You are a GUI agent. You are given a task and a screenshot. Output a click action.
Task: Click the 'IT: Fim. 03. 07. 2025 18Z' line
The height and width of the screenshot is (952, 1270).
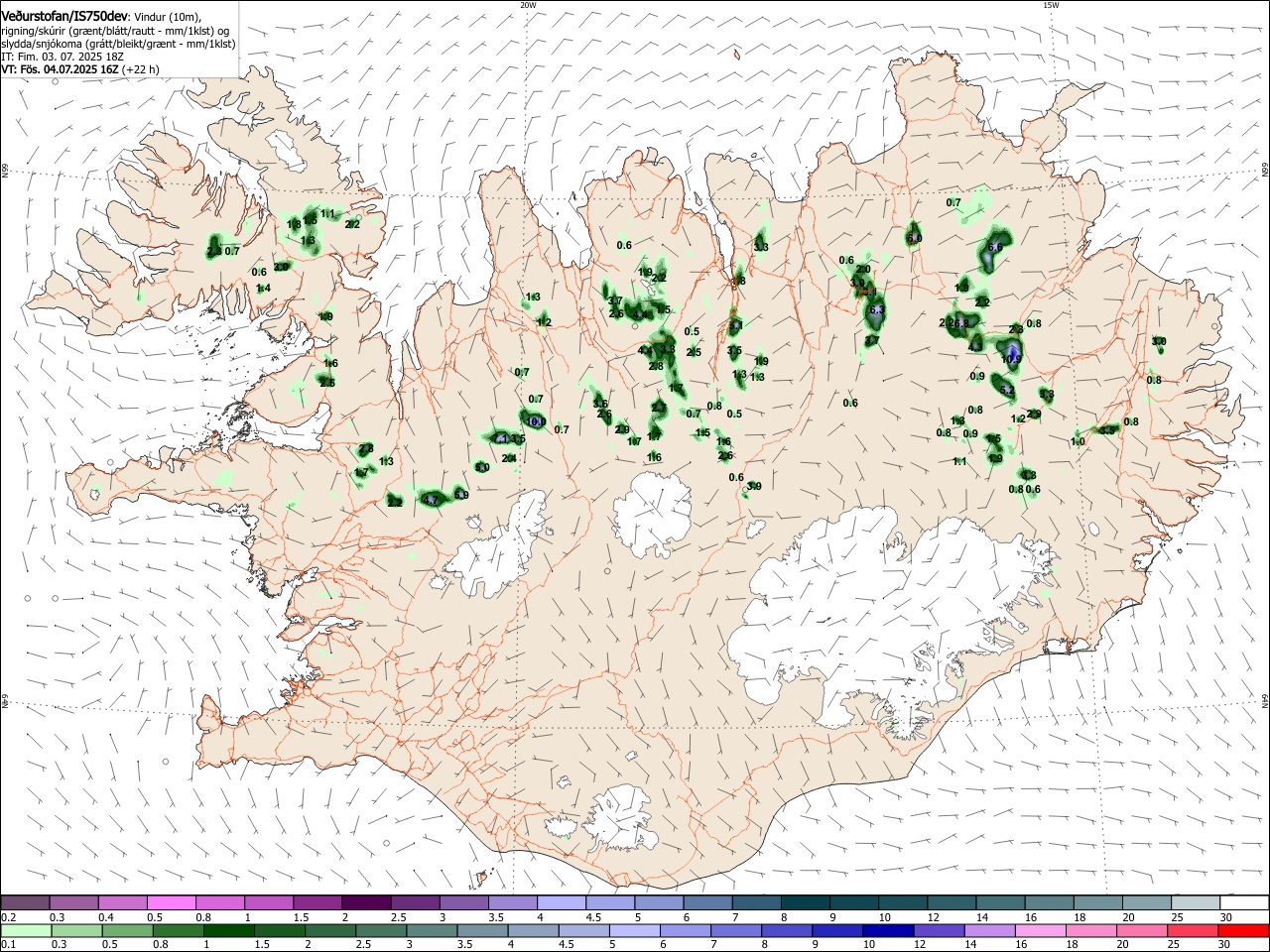(63, 57)
